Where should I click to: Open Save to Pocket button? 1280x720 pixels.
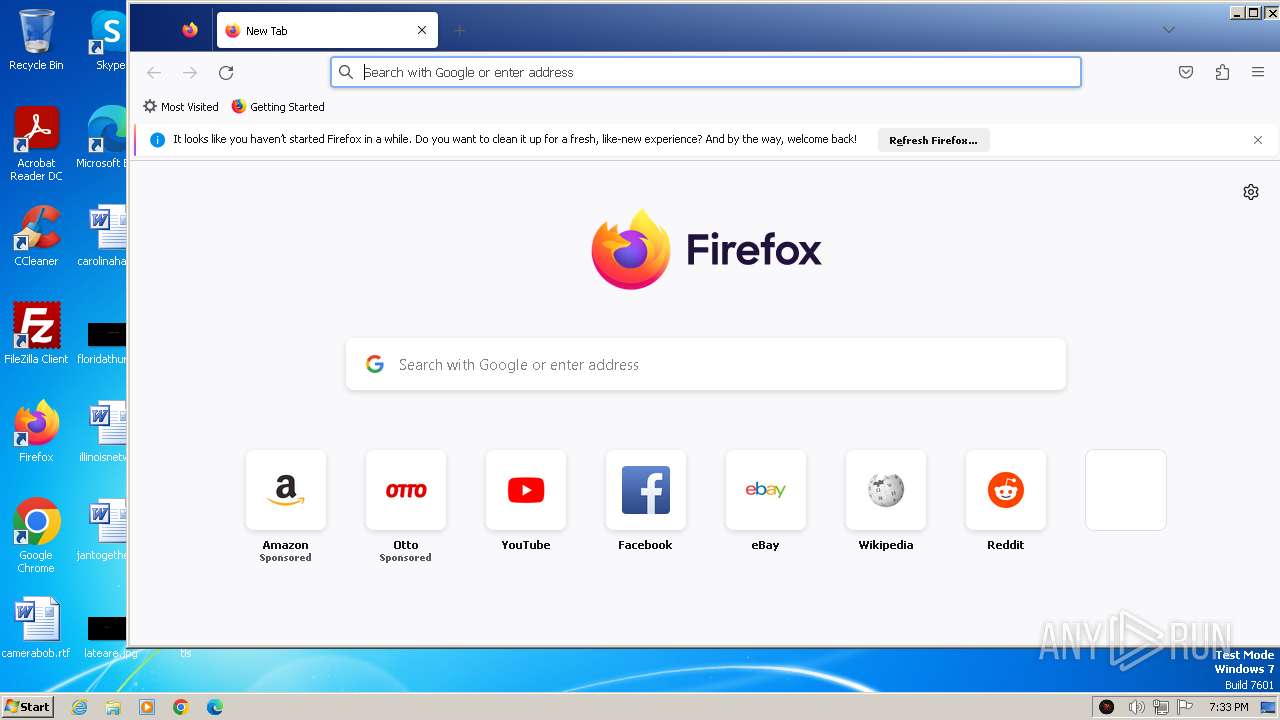(x=1186, y=72)
